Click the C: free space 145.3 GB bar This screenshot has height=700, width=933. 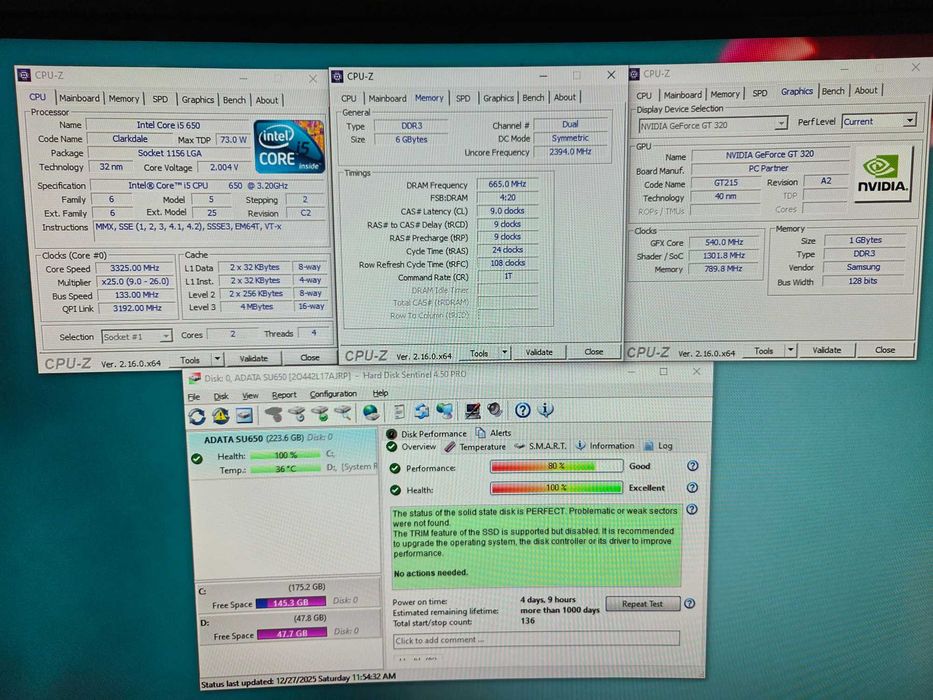click(x=291, y=602)
